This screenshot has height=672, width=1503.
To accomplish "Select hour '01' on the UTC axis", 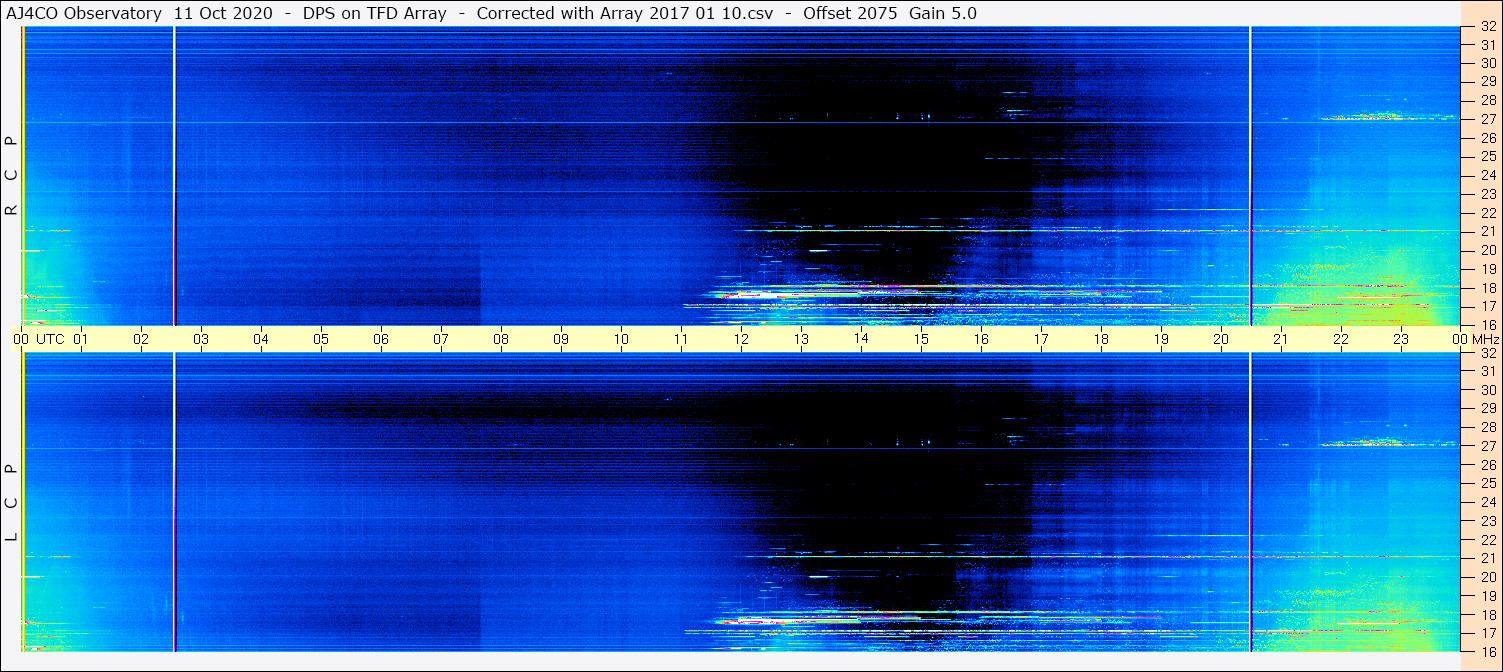I will [x=81, y=339].
